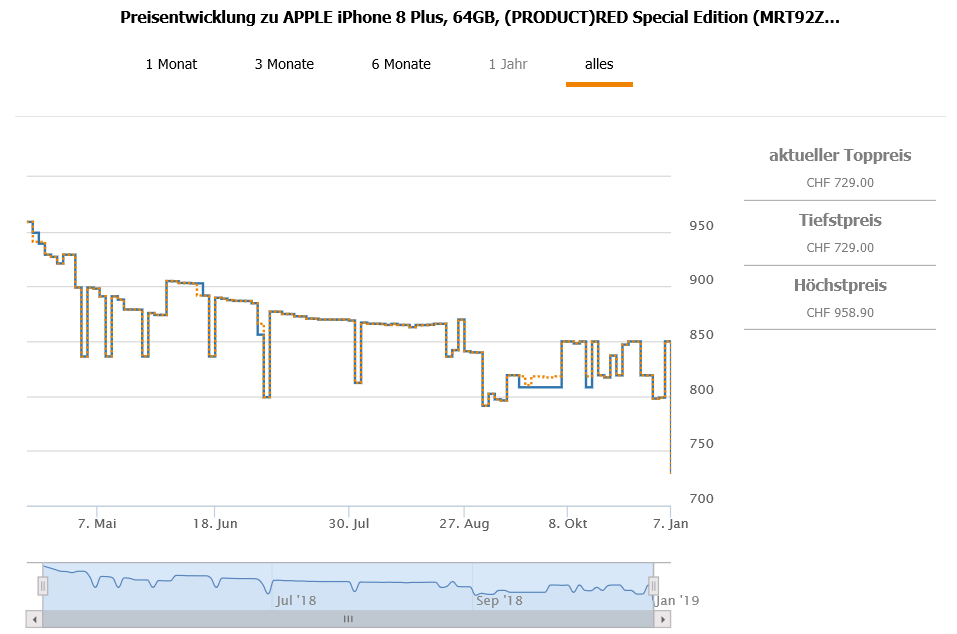Click the Preisentwicklung chart title

click(479, 18)
